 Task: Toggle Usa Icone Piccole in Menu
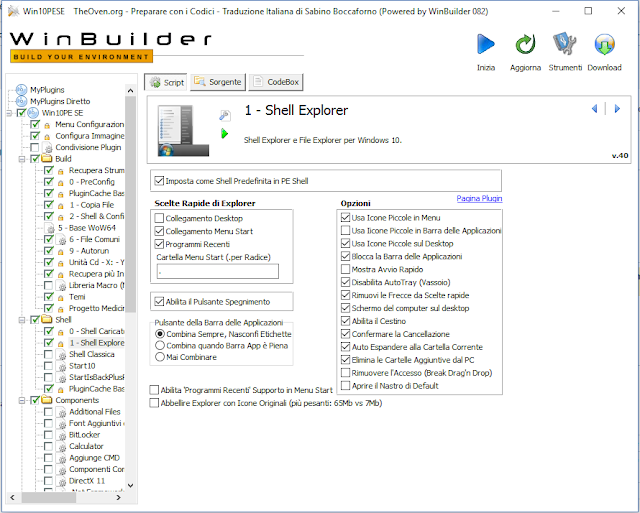coord(345,218)
